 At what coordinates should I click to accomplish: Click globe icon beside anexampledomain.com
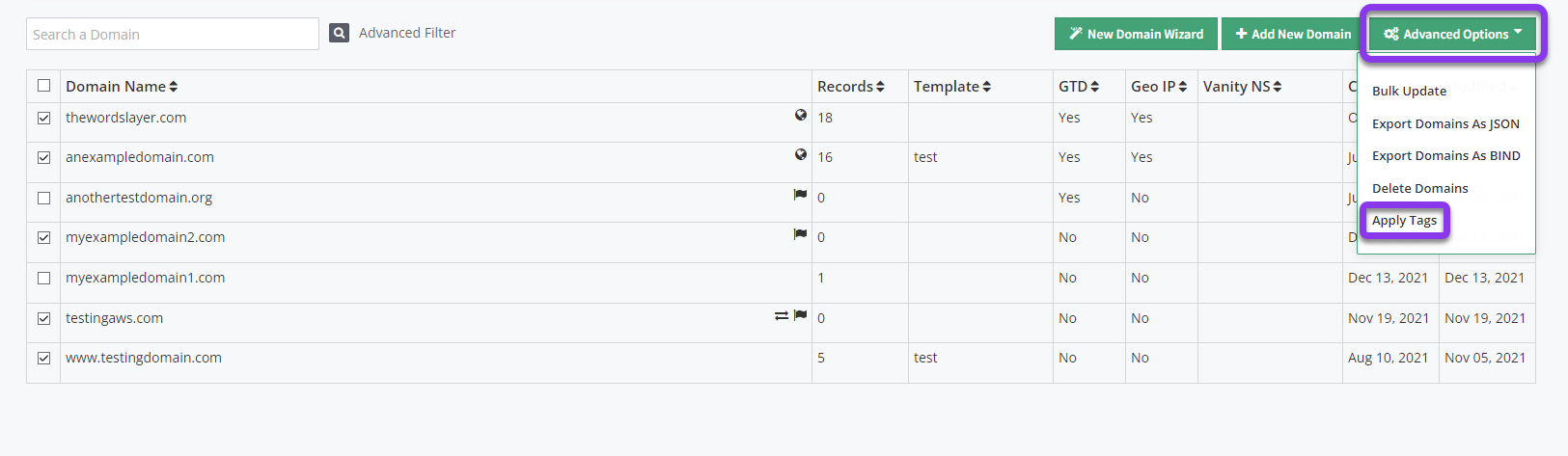coord(801,154)
